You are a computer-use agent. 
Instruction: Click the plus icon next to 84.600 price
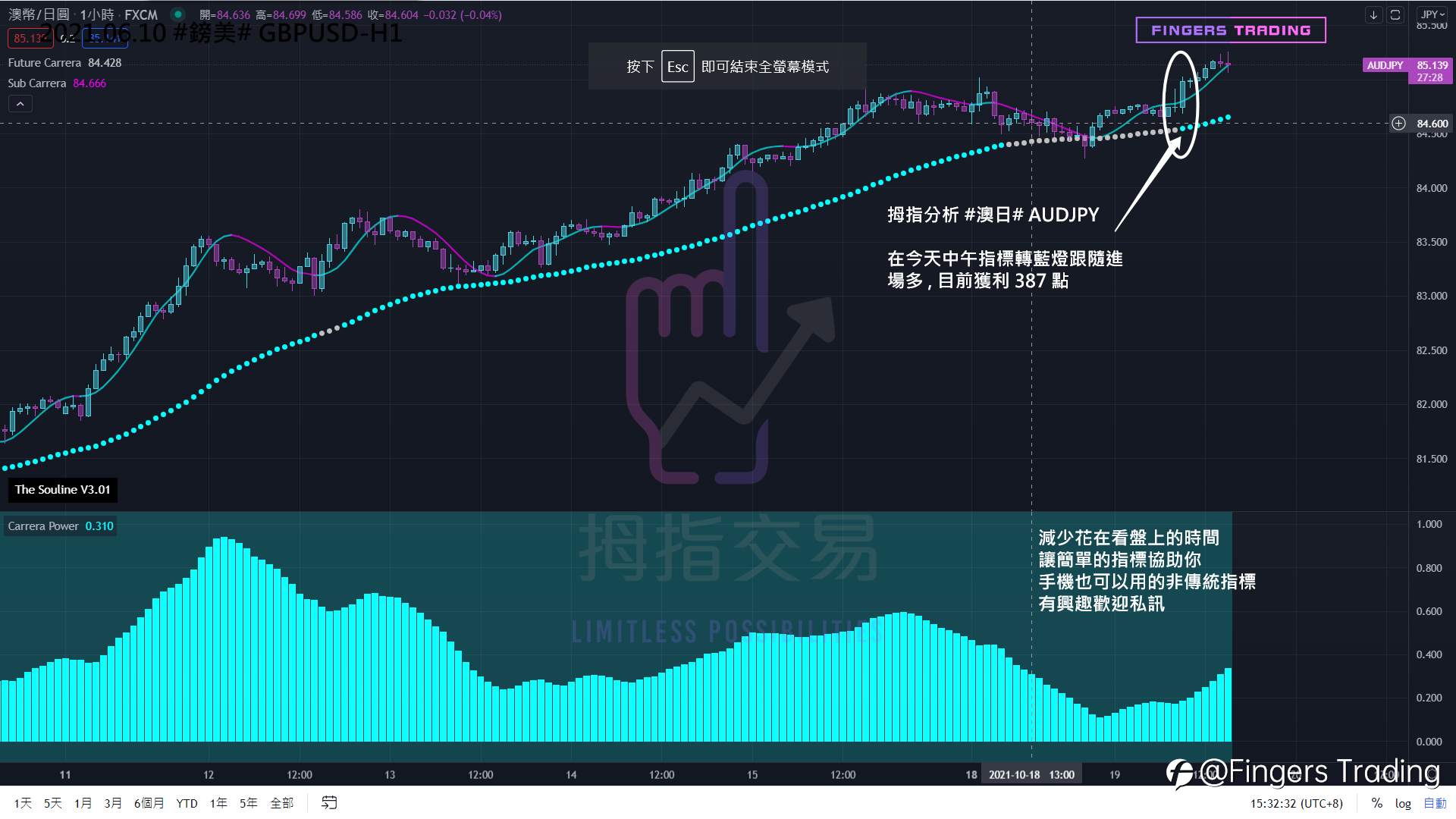tap(1399, 123)
